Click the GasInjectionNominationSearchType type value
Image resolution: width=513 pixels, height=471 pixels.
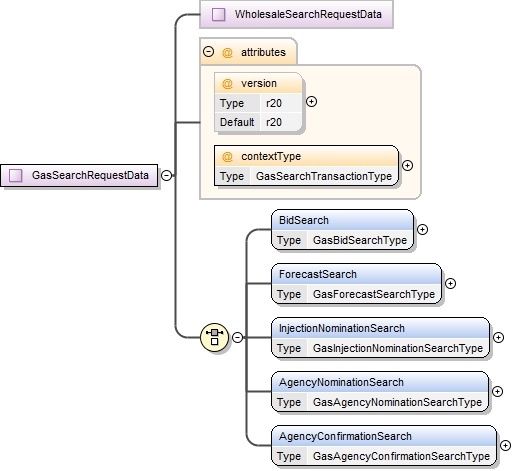pyautogui.click(x=398, y=348)
